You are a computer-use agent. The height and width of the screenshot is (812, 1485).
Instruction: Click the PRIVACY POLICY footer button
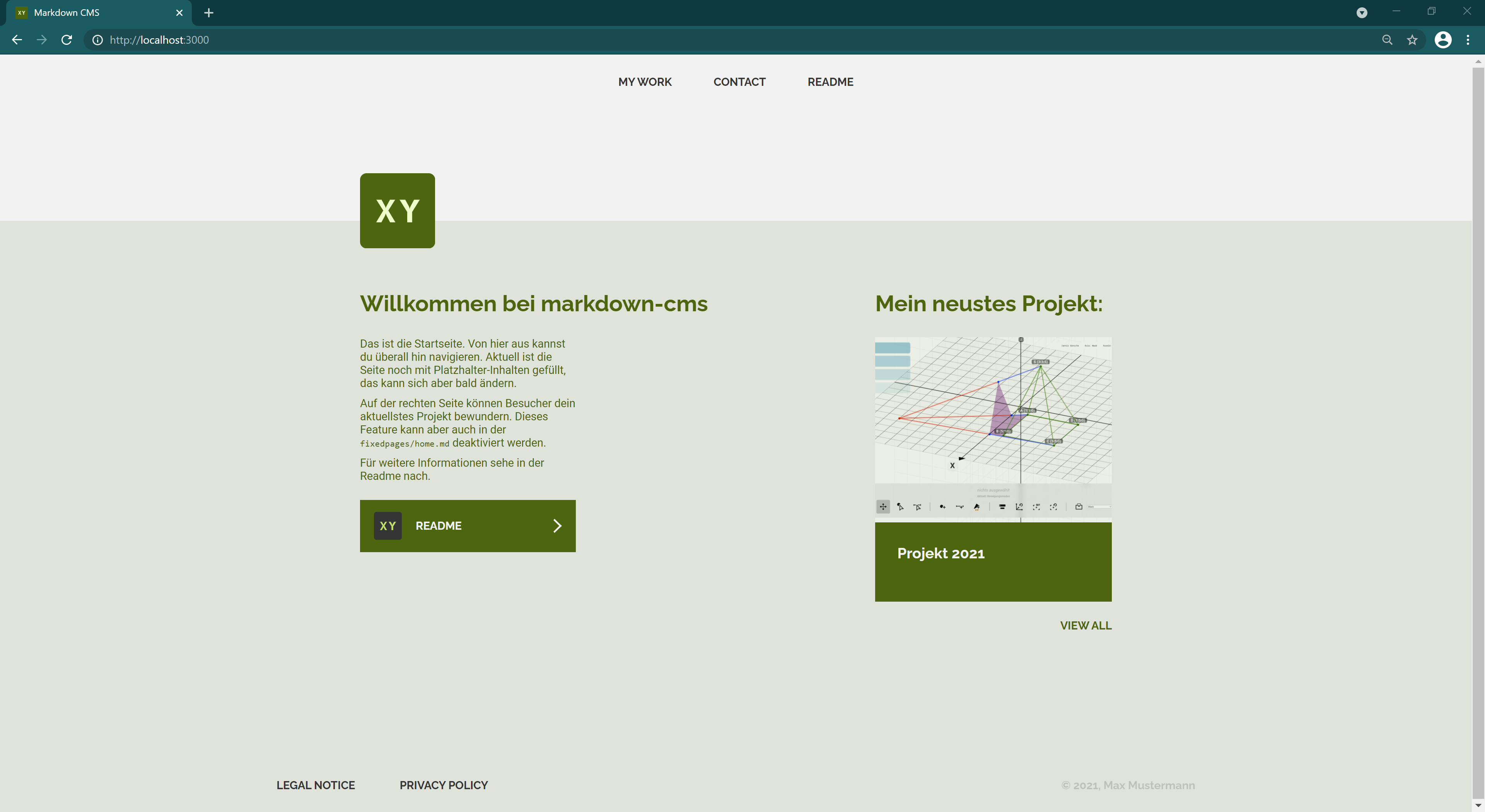click(444, 785)
